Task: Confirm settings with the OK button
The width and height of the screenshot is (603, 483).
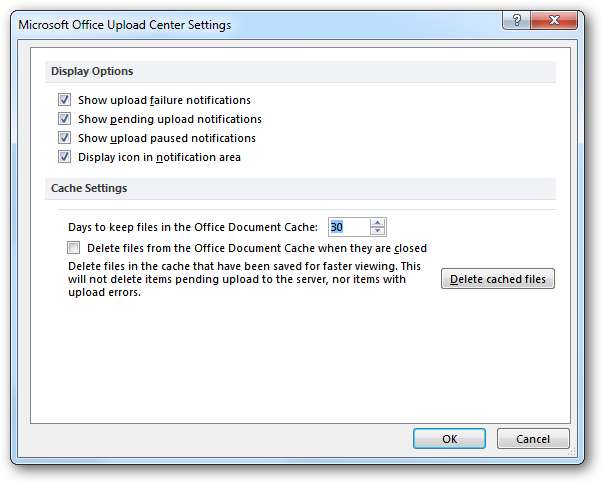Action: 449,438
